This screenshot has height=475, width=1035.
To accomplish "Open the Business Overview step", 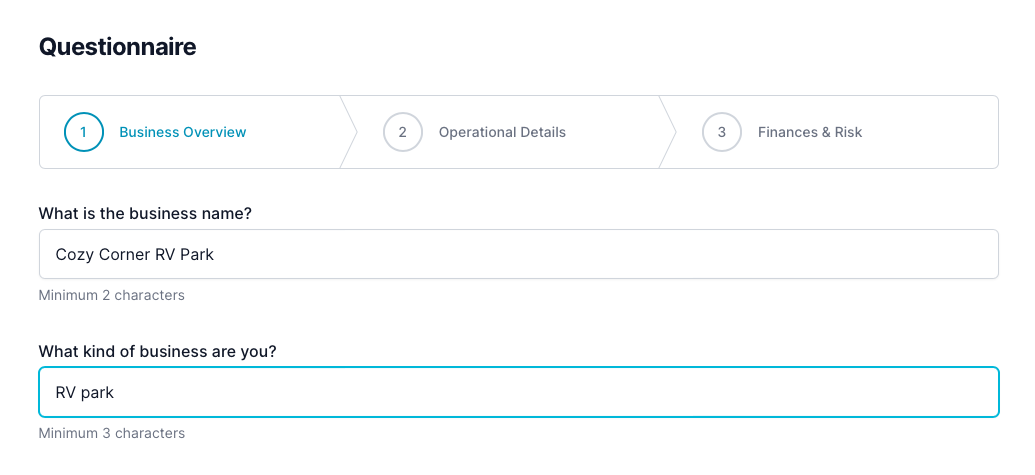I will pos(182,132).
